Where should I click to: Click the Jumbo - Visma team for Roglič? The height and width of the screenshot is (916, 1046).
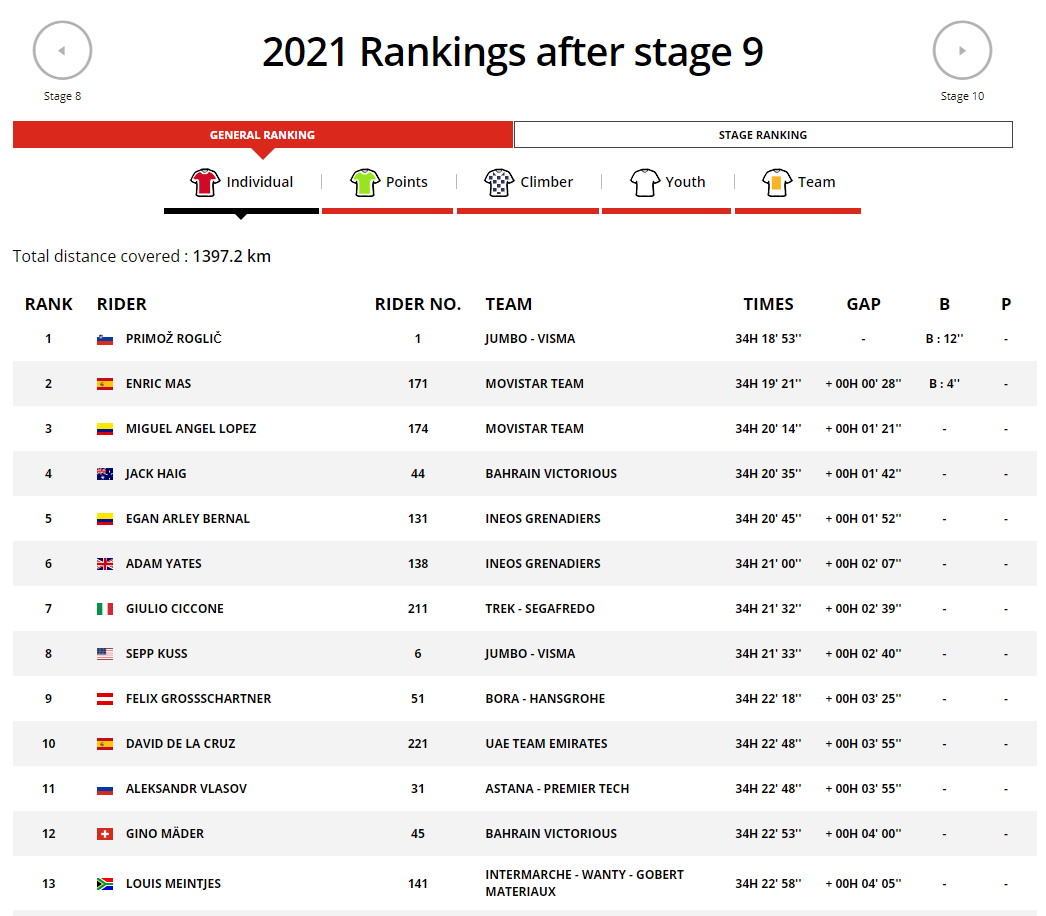coord(530,339)
